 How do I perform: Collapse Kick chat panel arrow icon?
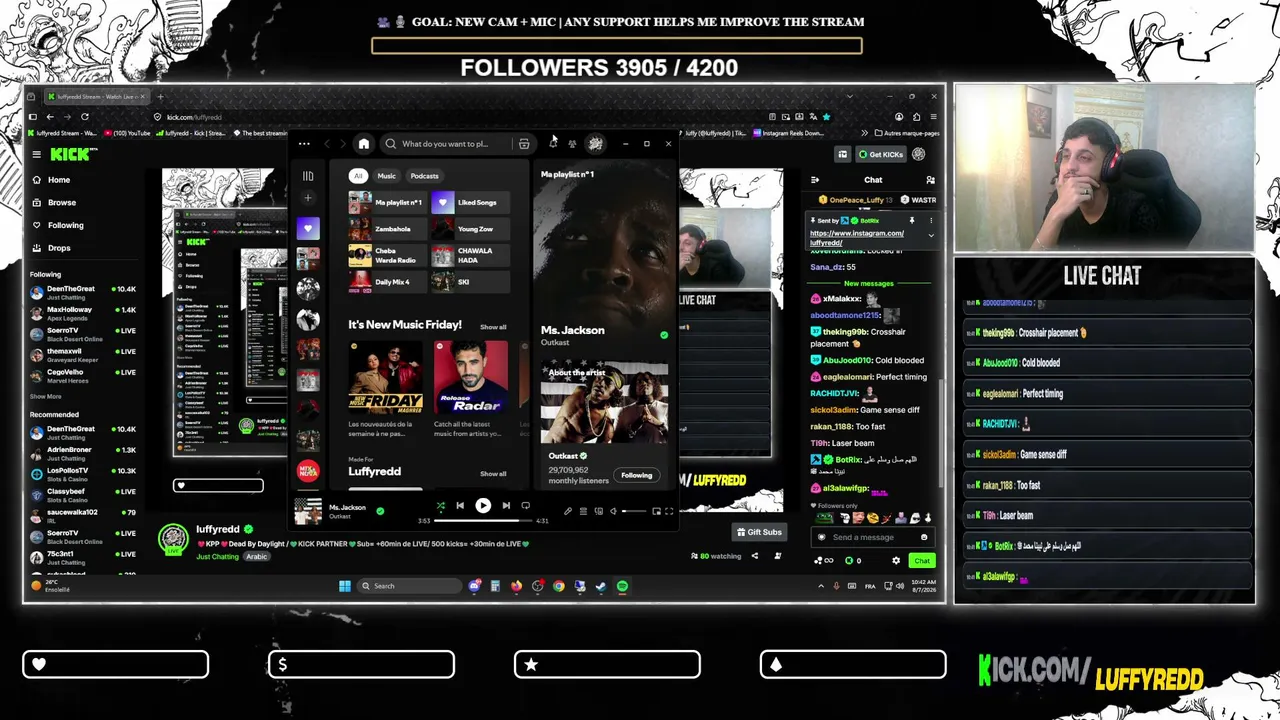pyautogui.click(x=815, y=180)
